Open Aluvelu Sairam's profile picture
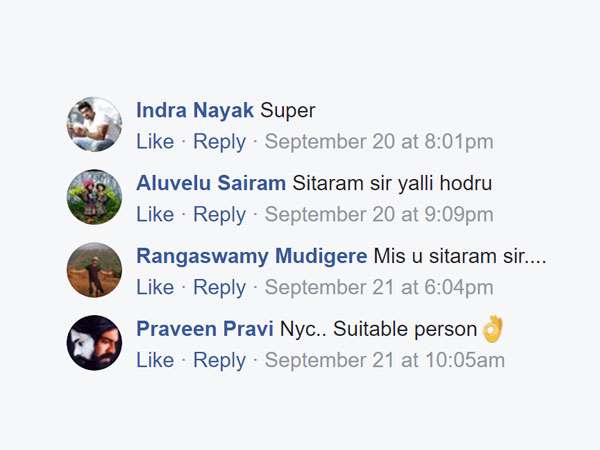This screenshot has width=600, height=450. coord(94,197)
